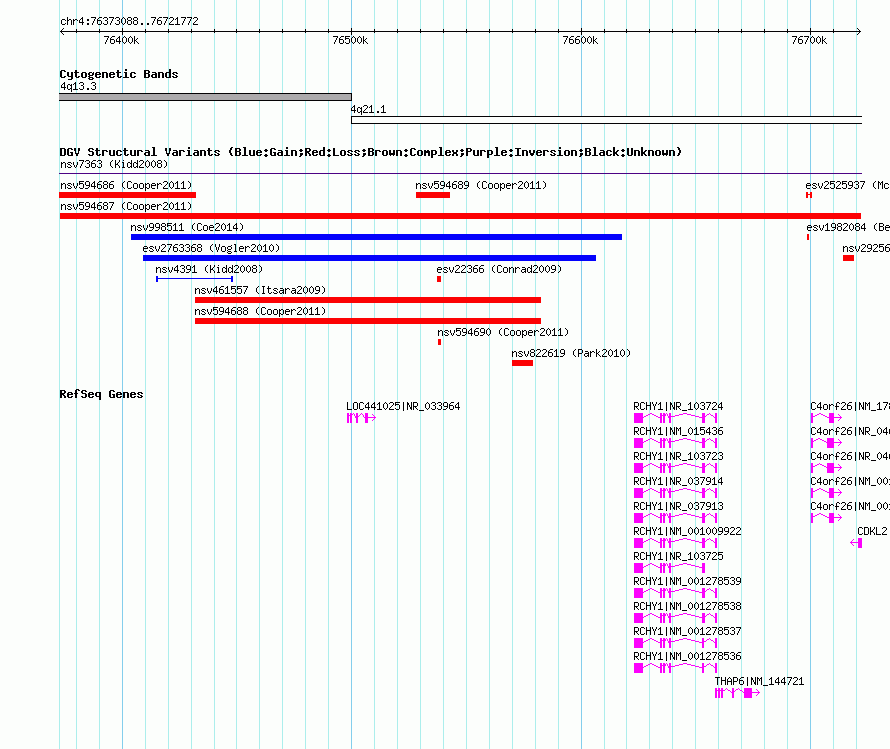This screenshot has height=749, width=890.
Task: Click the tiny red esv22366 marker
Action: click(x=439, y=279)
